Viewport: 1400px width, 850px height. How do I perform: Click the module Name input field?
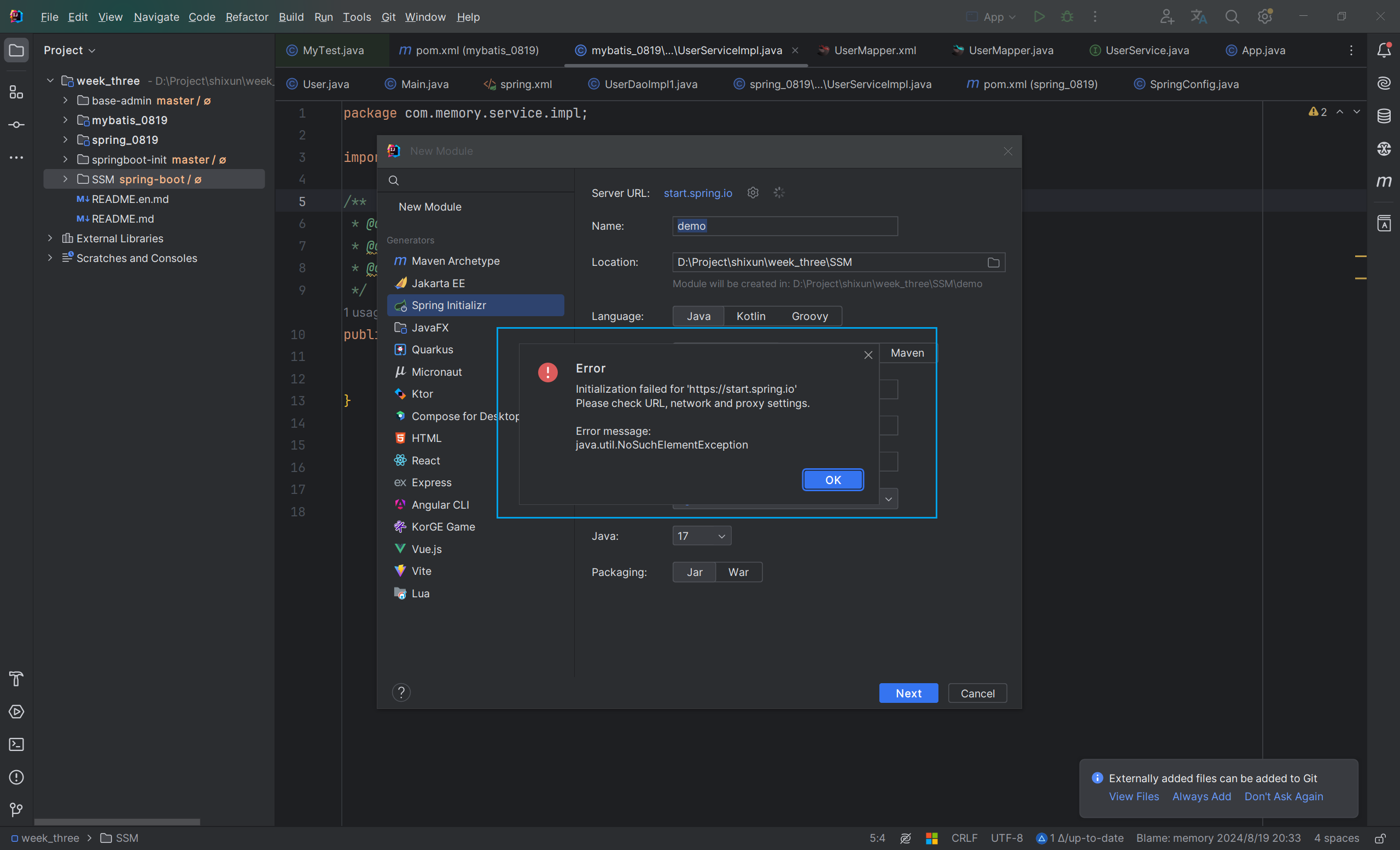(x=785, y=226)
